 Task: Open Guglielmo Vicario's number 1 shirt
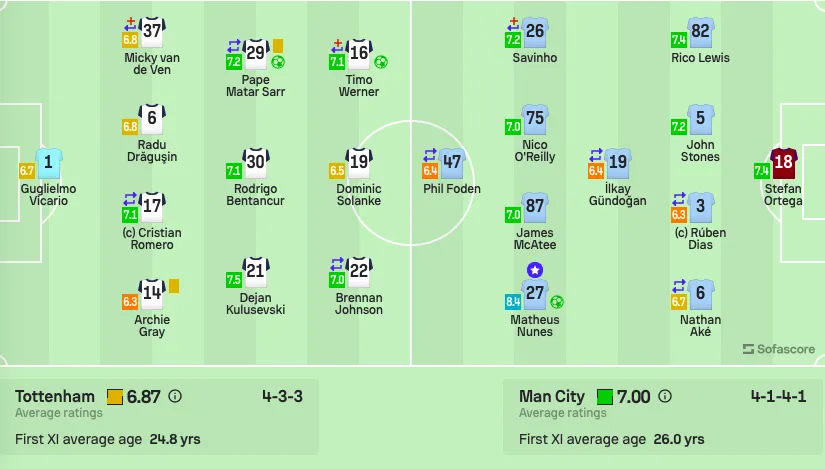(48, 163)
